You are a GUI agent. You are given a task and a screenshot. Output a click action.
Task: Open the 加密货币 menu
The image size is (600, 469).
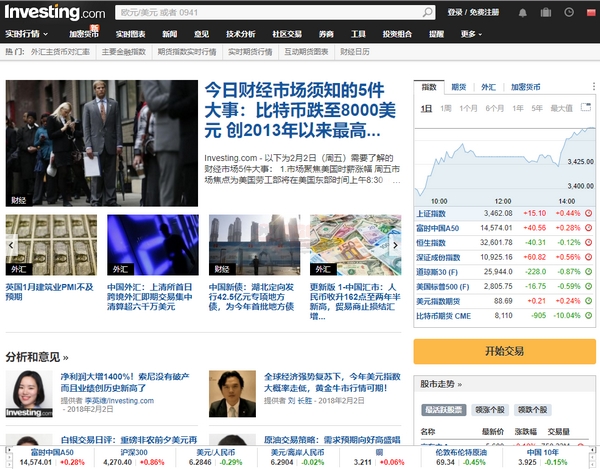[84, 34]
